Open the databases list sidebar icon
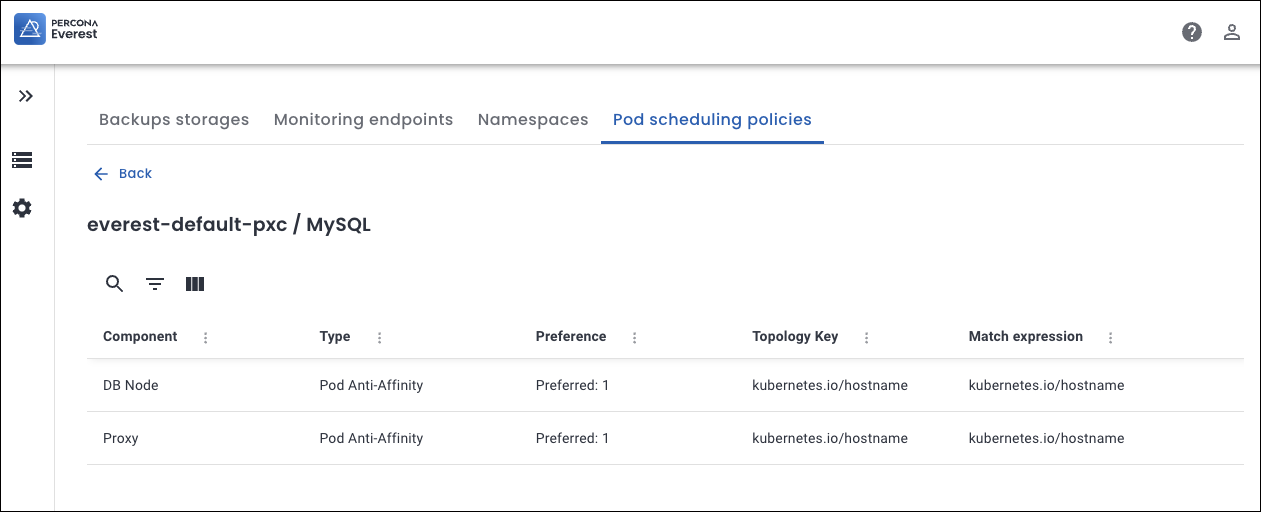This screenshot has height=512, width=1261. [x=22, y=160]
